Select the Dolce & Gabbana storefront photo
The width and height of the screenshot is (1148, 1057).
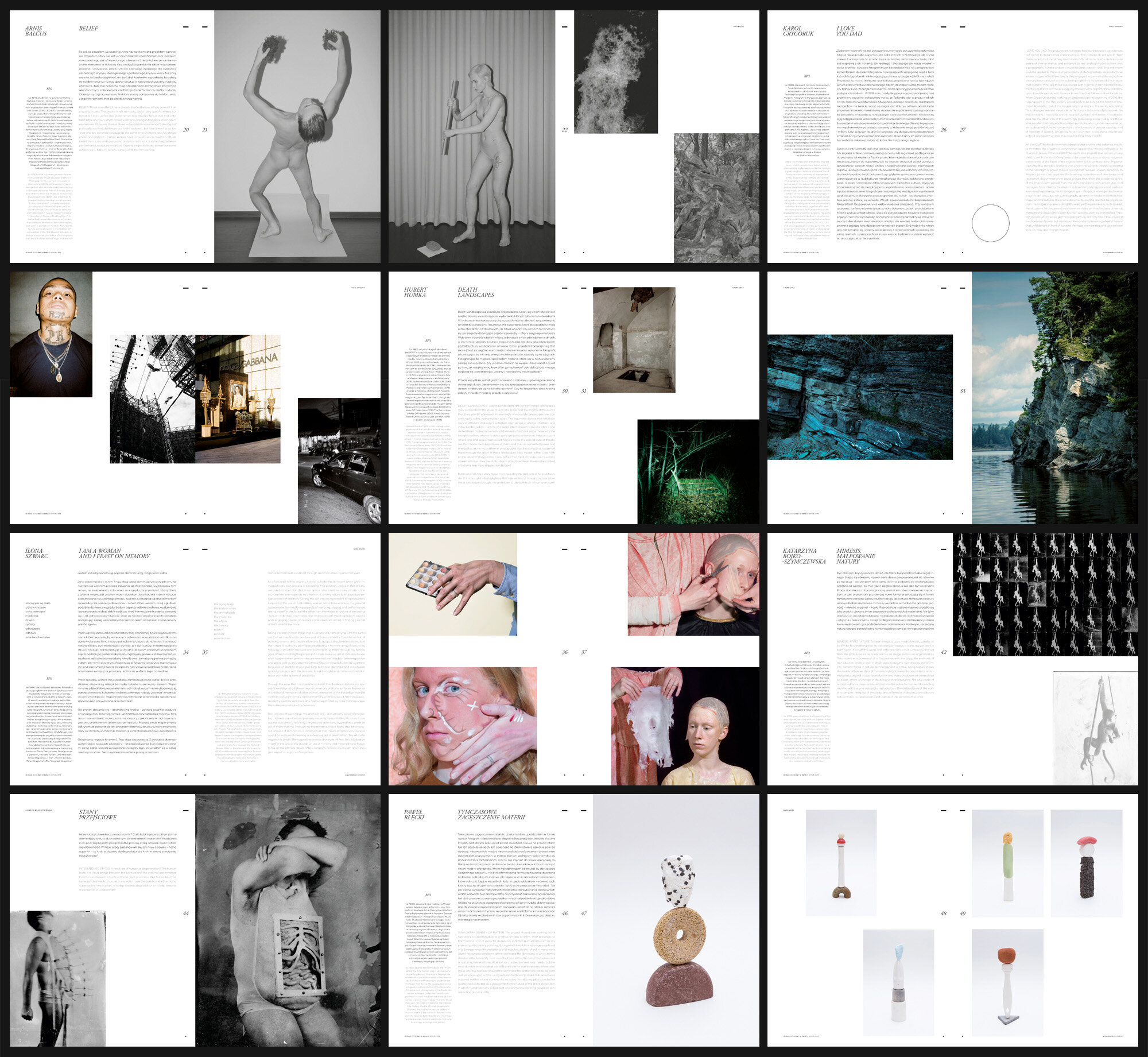(238, 399)
